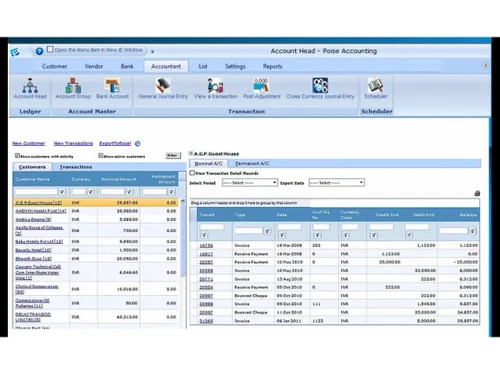Open the Bank ribbon tab
This screenshot has height=375, width=500.
(x=127, y=66)
